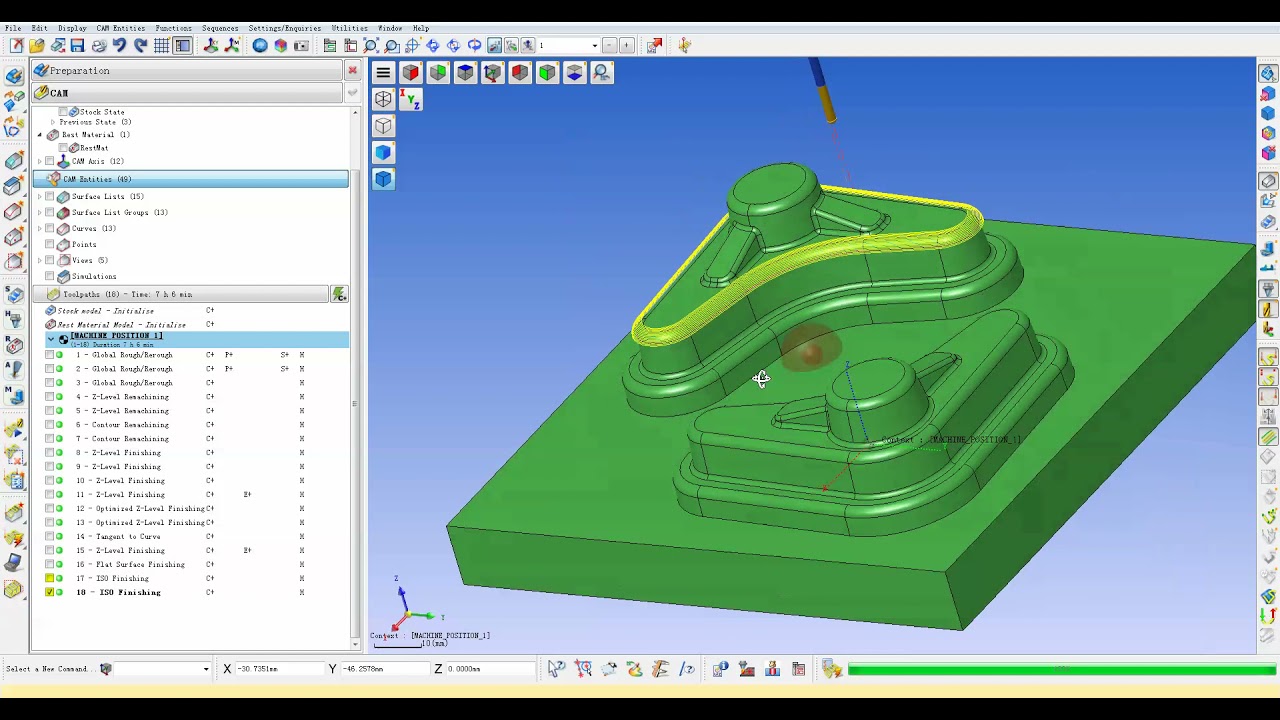
Task: Click the Preparation panel header
Action: (x=187, y=71)
